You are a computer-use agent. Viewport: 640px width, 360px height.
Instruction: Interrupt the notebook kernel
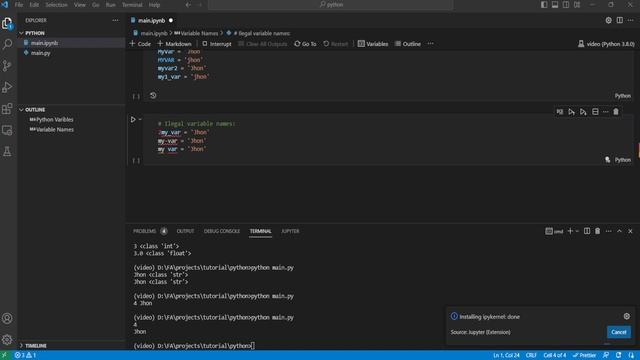click(217, 44)
